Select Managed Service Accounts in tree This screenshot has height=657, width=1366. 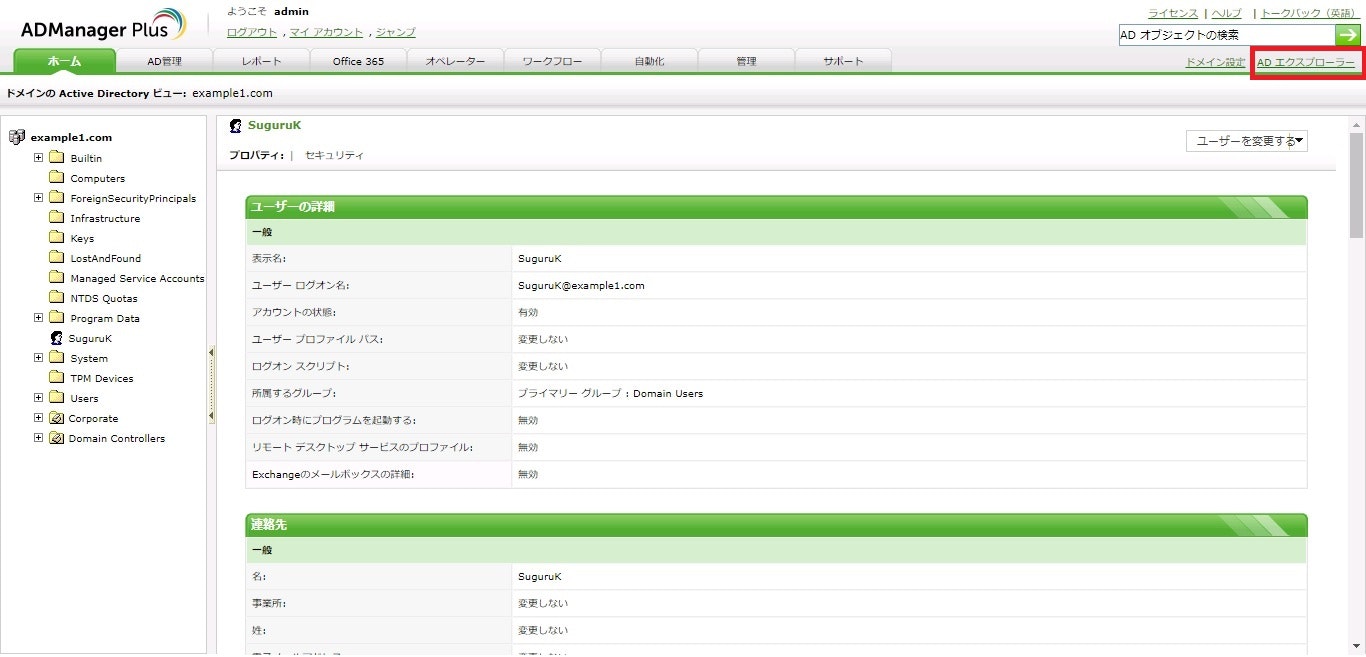tap(137, 278)
